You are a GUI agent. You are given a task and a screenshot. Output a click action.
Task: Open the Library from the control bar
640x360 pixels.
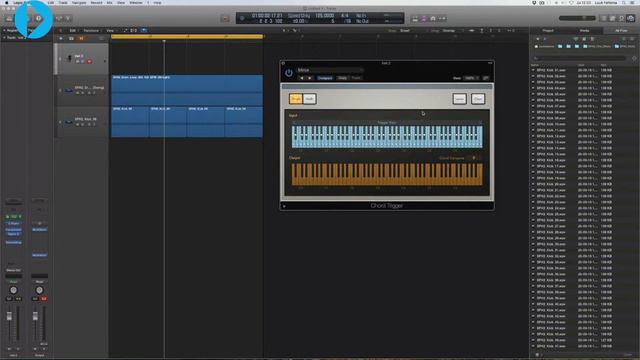coord(9,18)
